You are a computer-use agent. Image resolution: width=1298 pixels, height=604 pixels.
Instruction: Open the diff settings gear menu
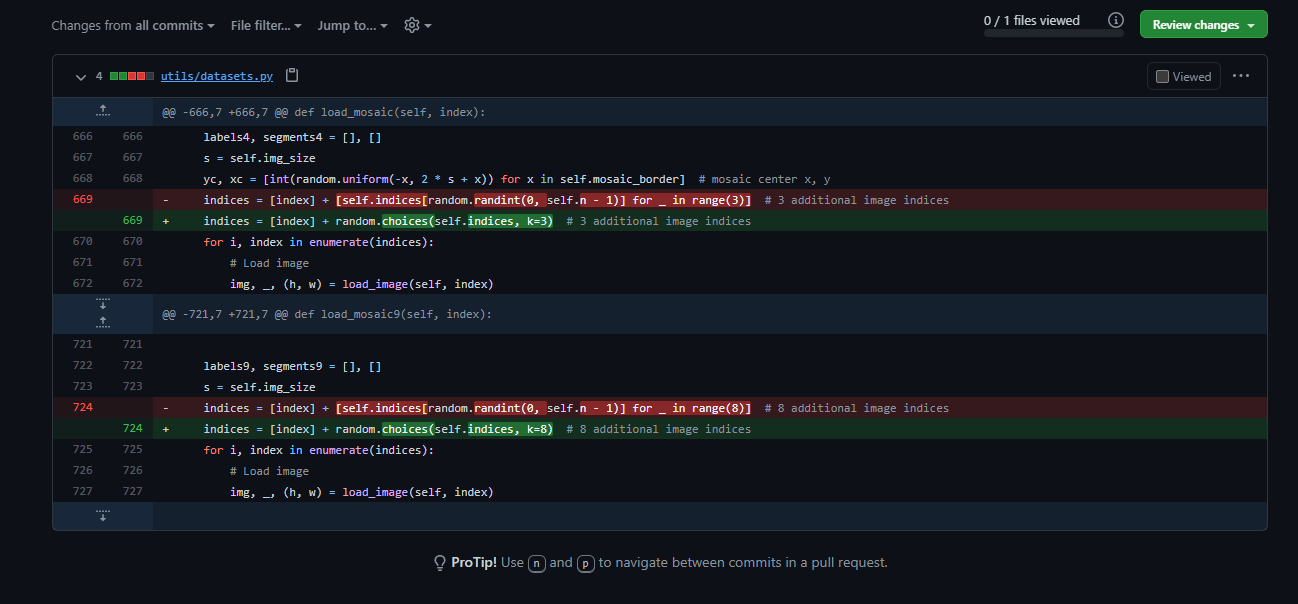tap(418, 25)
